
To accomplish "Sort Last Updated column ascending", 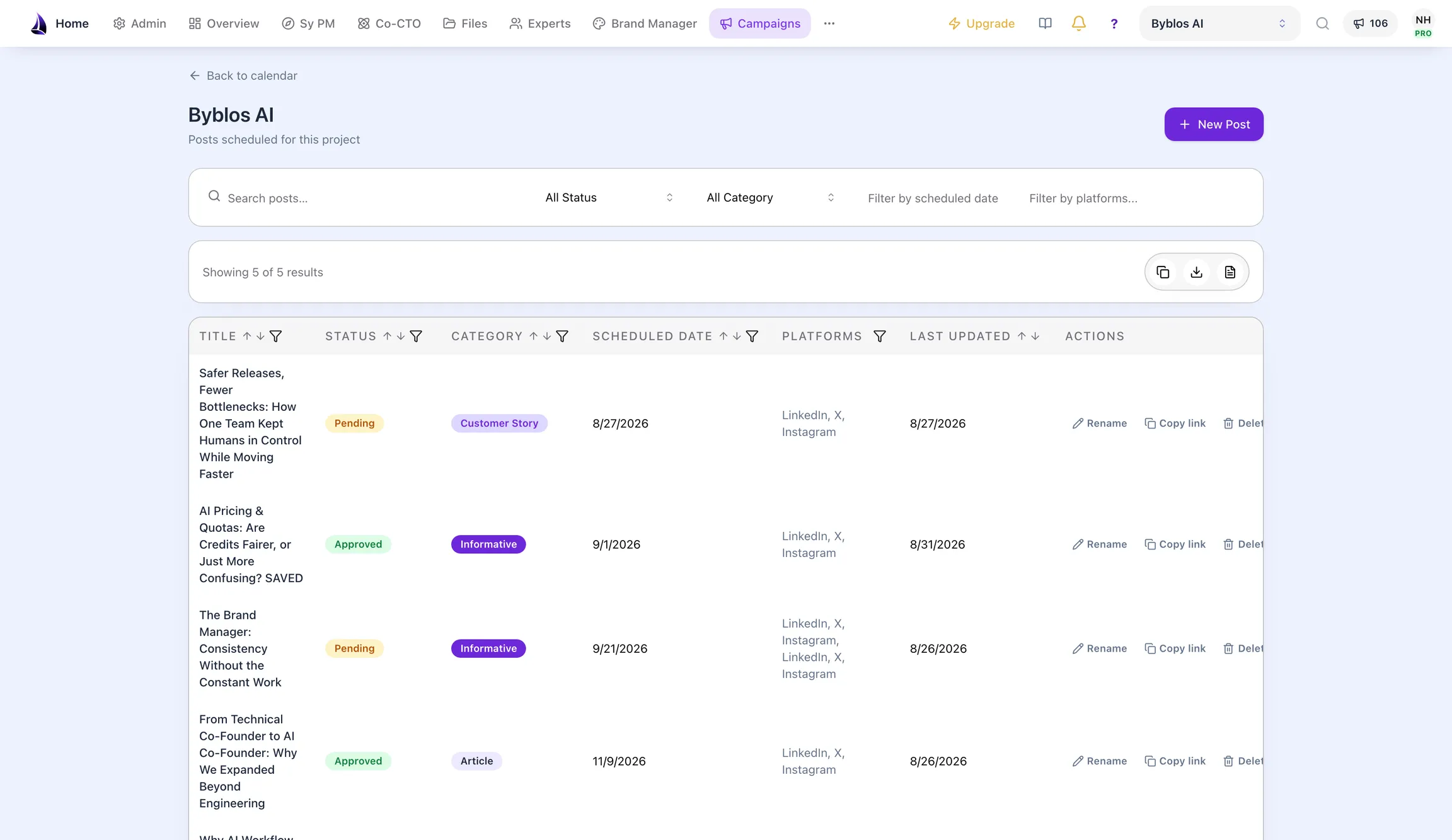I will (x=1022, y=337).
